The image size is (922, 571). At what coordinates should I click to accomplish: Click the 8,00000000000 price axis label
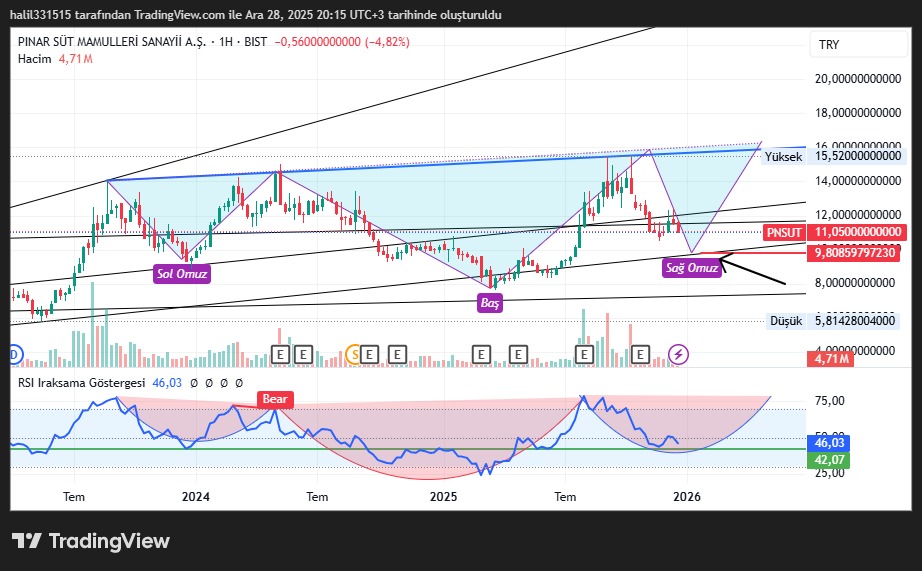coord(854,283)
